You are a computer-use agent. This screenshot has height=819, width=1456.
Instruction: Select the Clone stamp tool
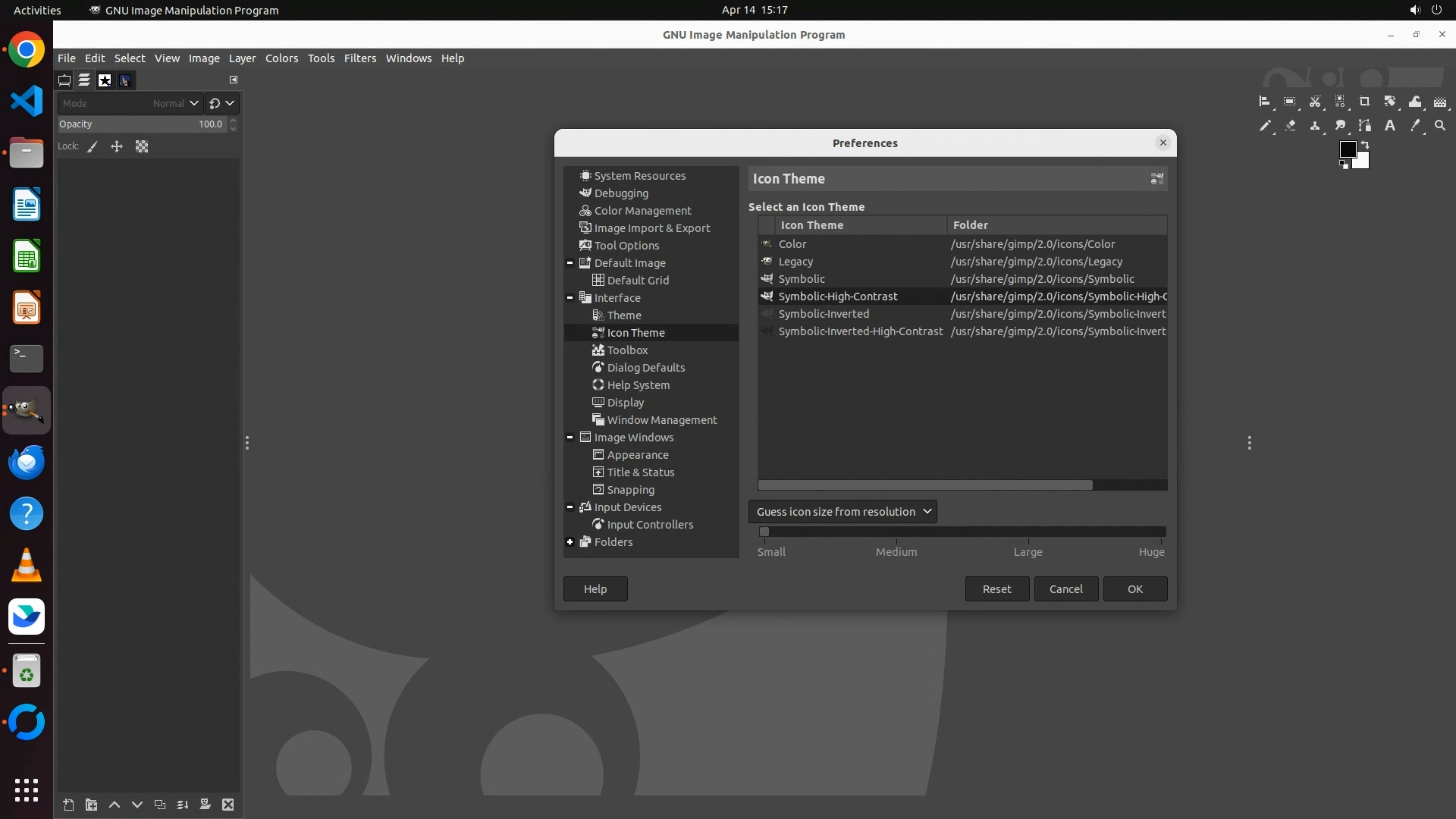(1315, 126)
